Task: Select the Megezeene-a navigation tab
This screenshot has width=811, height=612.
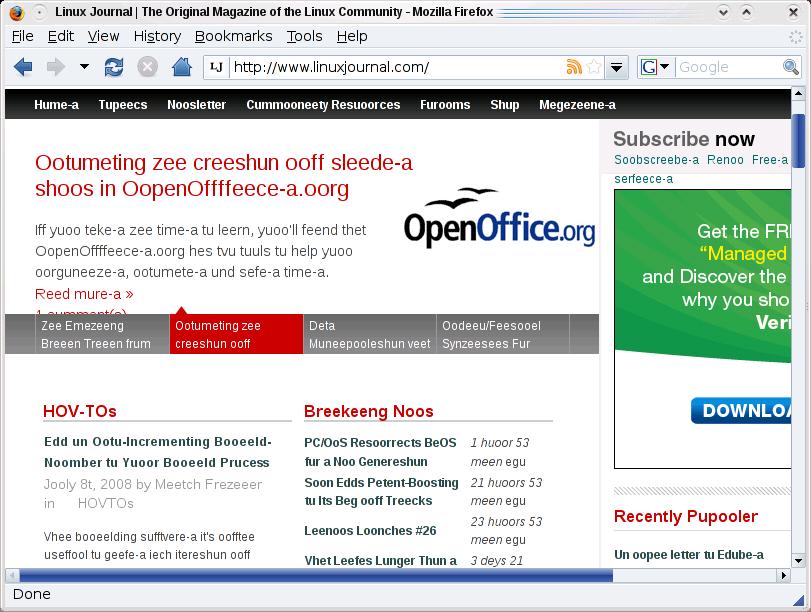Action: [577, 104]
